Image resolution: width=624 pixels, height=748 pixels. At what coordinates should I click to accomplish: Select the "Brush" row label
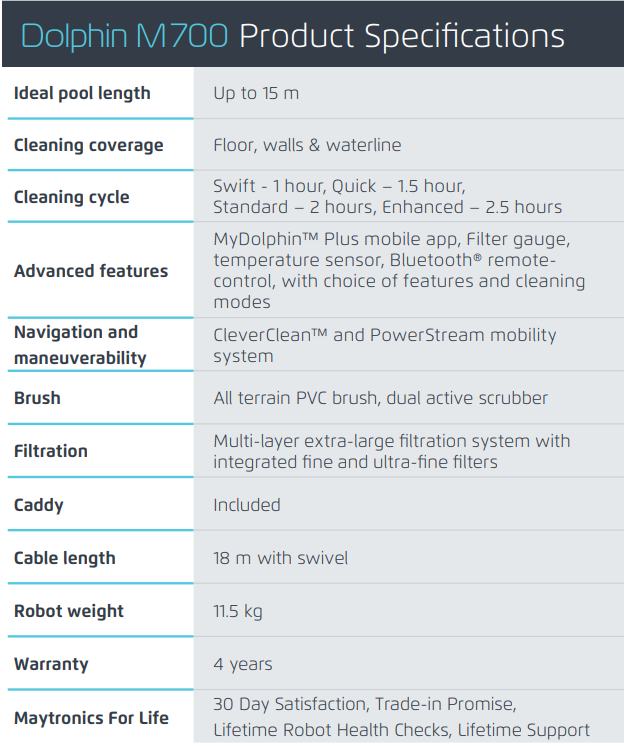point(37,398)
